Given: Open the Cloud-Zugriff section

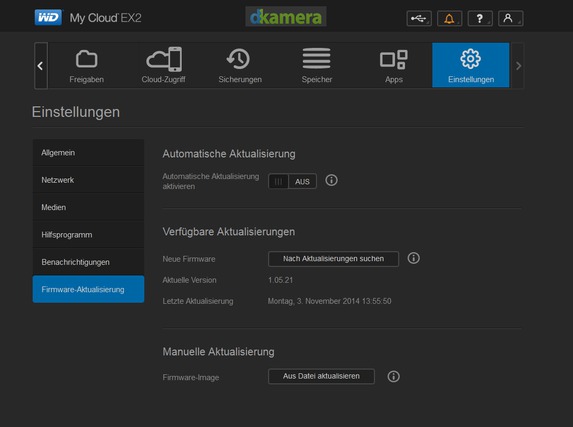Looking at the screenshot, I should coord(163,65).
